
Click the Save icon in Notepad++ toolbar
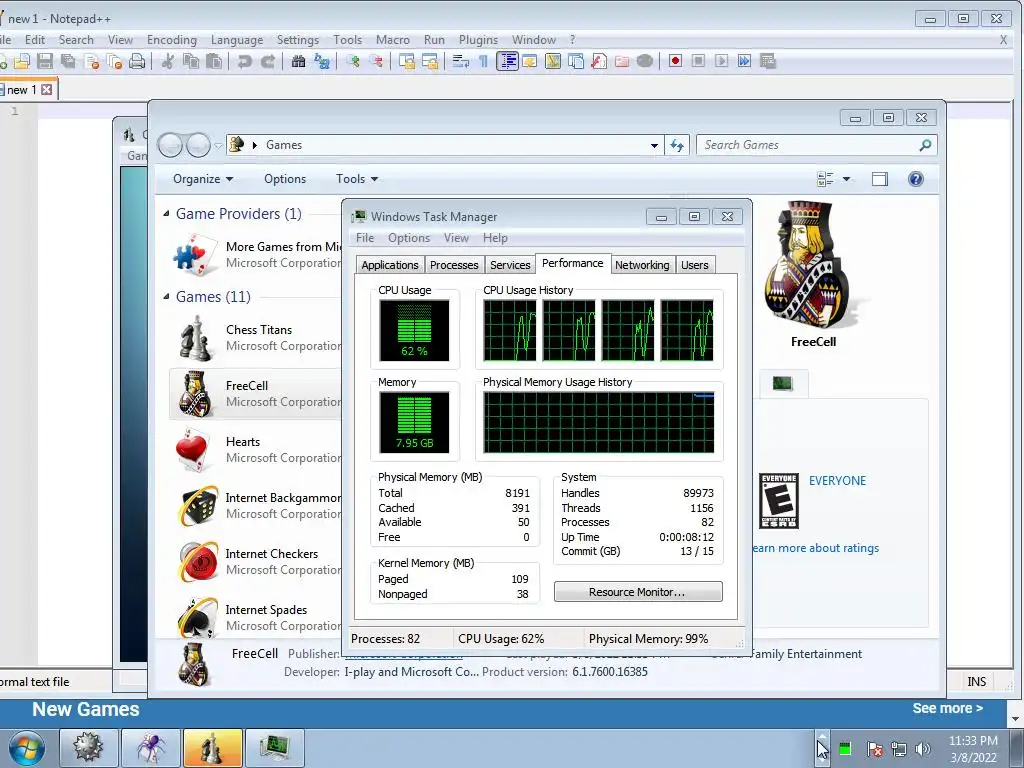click(x=44, y=61)
